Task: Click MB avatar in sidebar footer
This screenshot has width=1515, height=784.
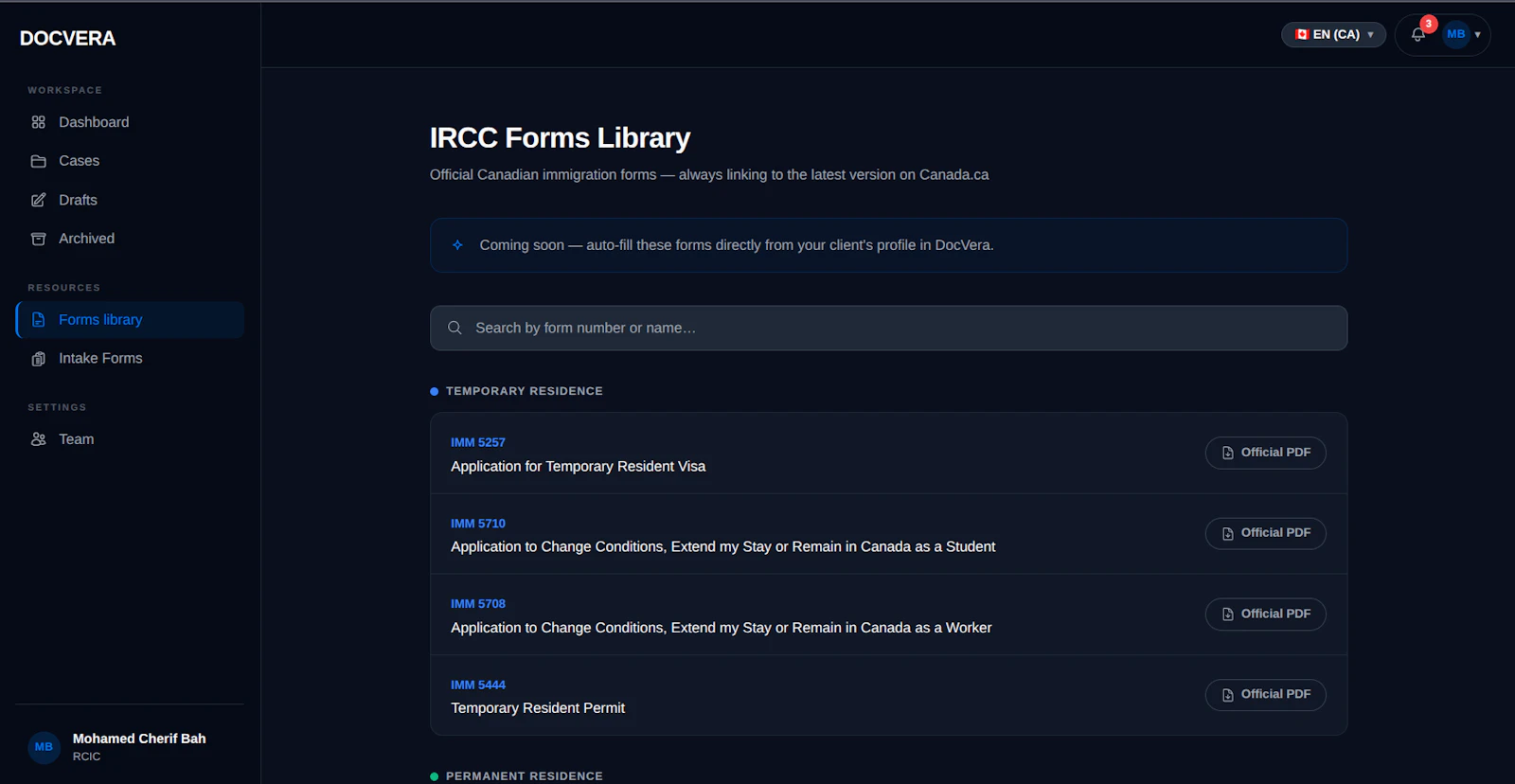Action: (x=44, y=747)
